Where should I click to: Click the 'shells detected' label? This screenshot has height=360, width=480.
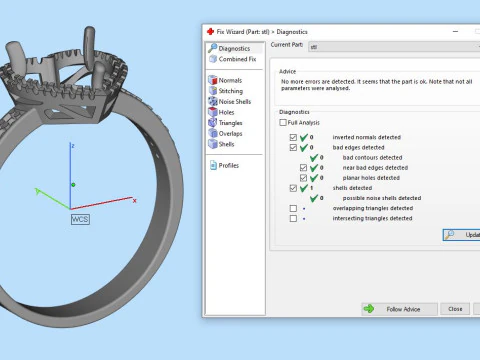[352, 188]
